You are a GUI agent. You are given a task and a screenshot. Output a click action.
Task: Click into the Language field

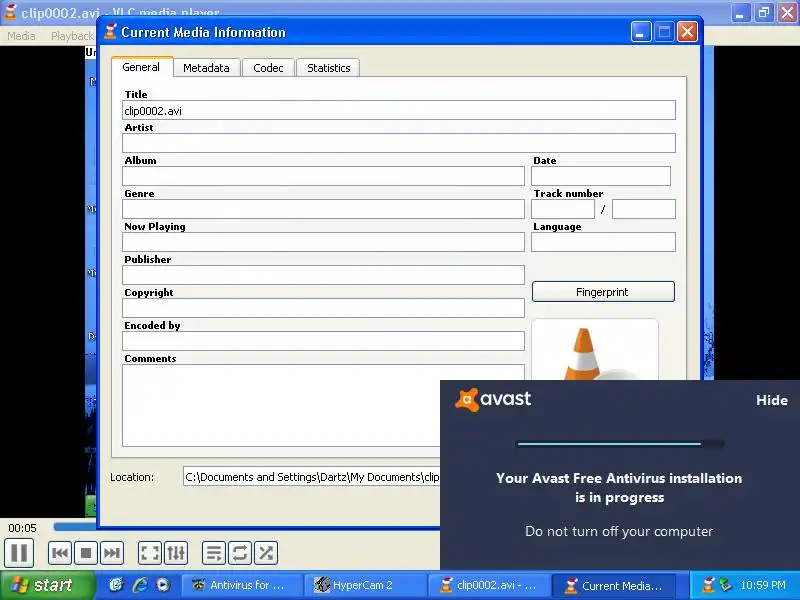(x=604, y=242)
